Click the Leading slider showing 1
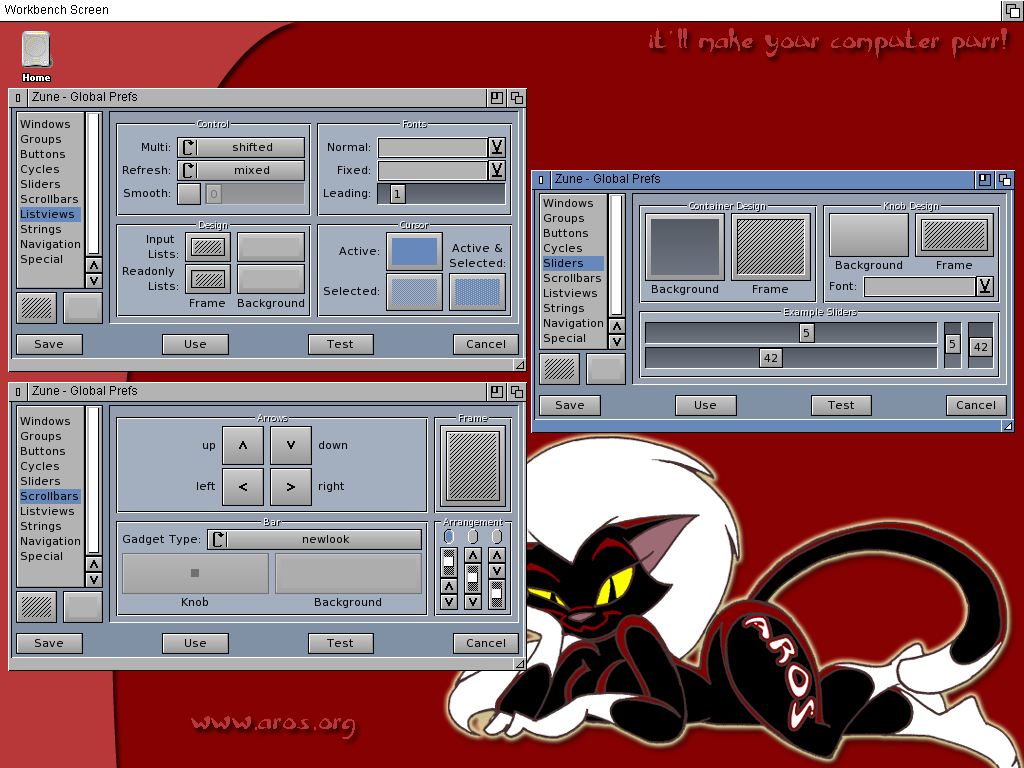The width and height of the screenshot is (1024, 768). pyautogui.click(x=441, y=194)
